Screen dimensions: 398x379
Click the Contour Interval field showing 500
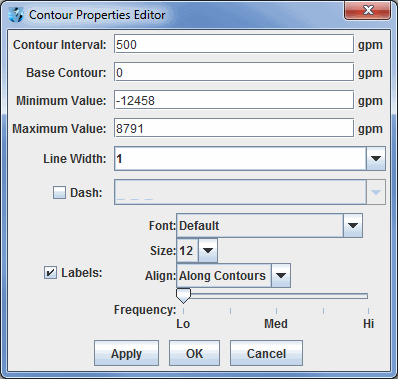point(234,44)
